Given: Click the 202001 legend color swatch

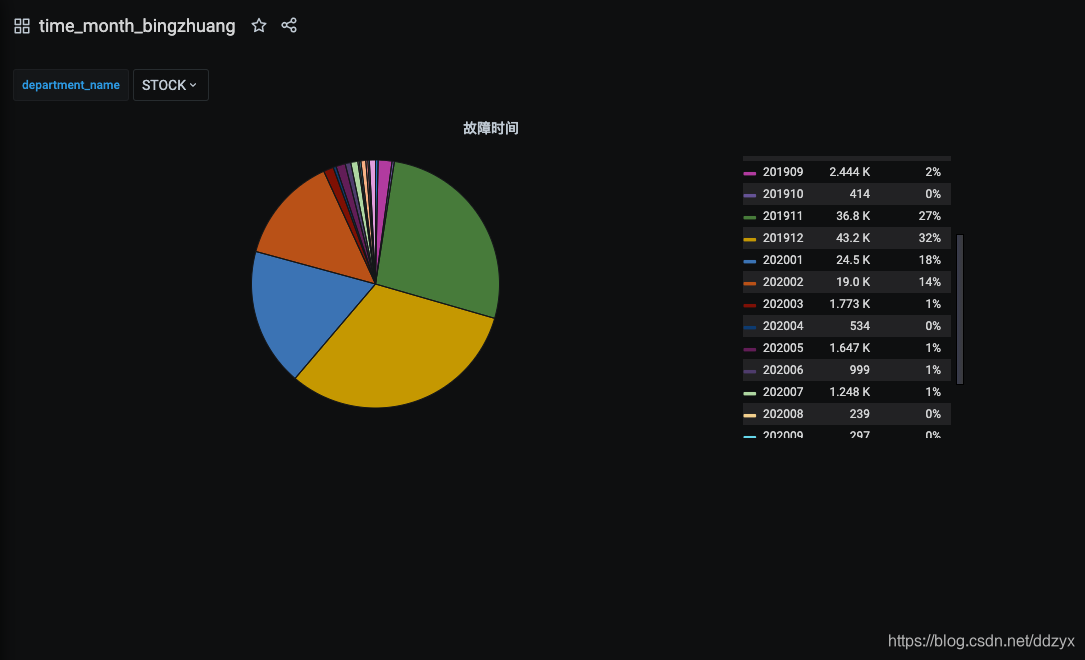Looking at the screenshot, I should 749,261.
